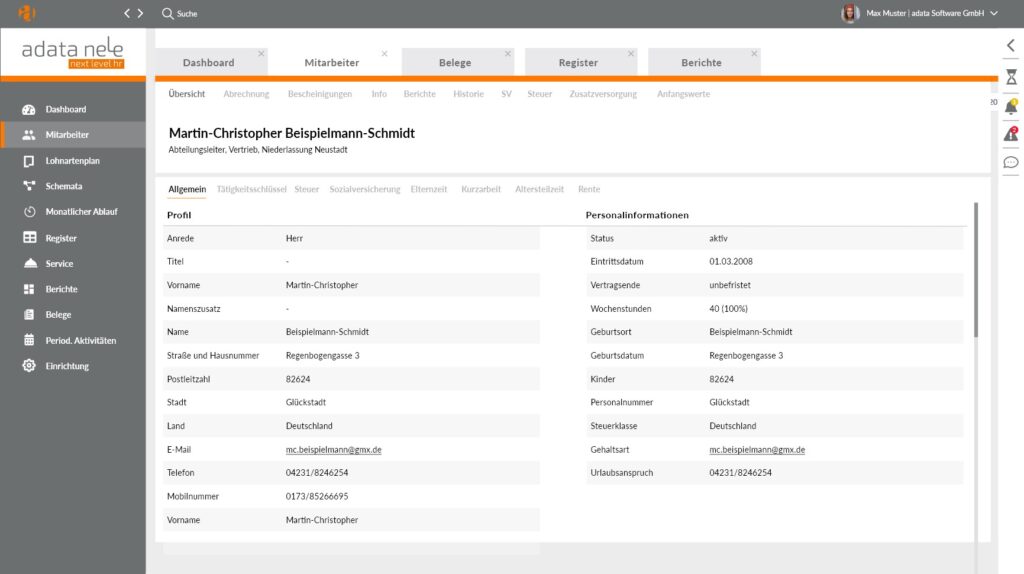Image resolution: width=1024 pixels, height=574 pixels.
Task: Open the Kurzarbeit section tab
Action: point(481,189)
